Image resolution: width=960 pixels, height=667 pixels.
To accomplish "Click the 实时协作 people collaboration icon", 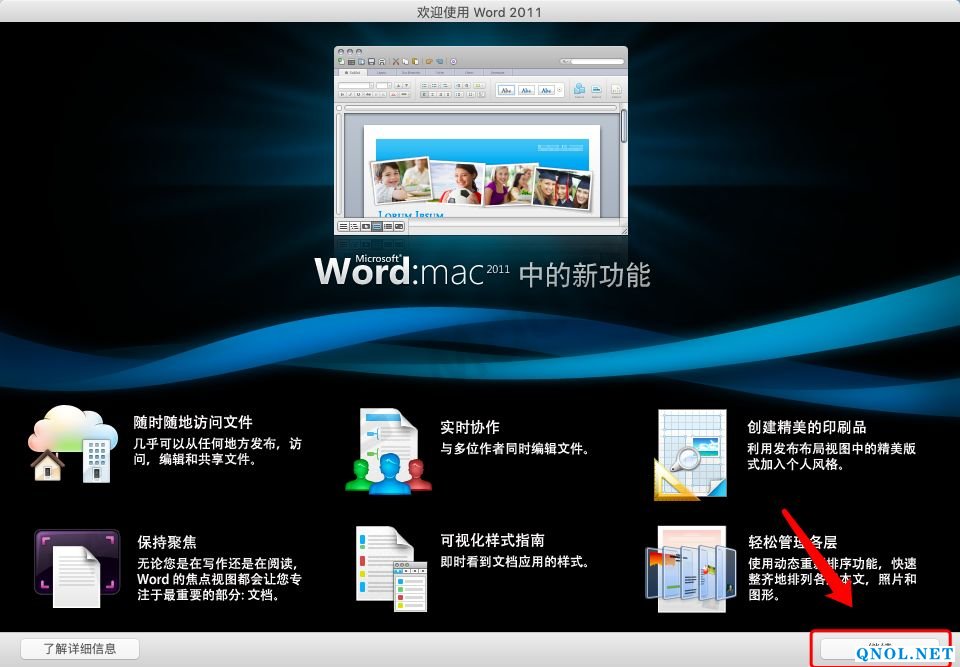I will pos(388,452).
